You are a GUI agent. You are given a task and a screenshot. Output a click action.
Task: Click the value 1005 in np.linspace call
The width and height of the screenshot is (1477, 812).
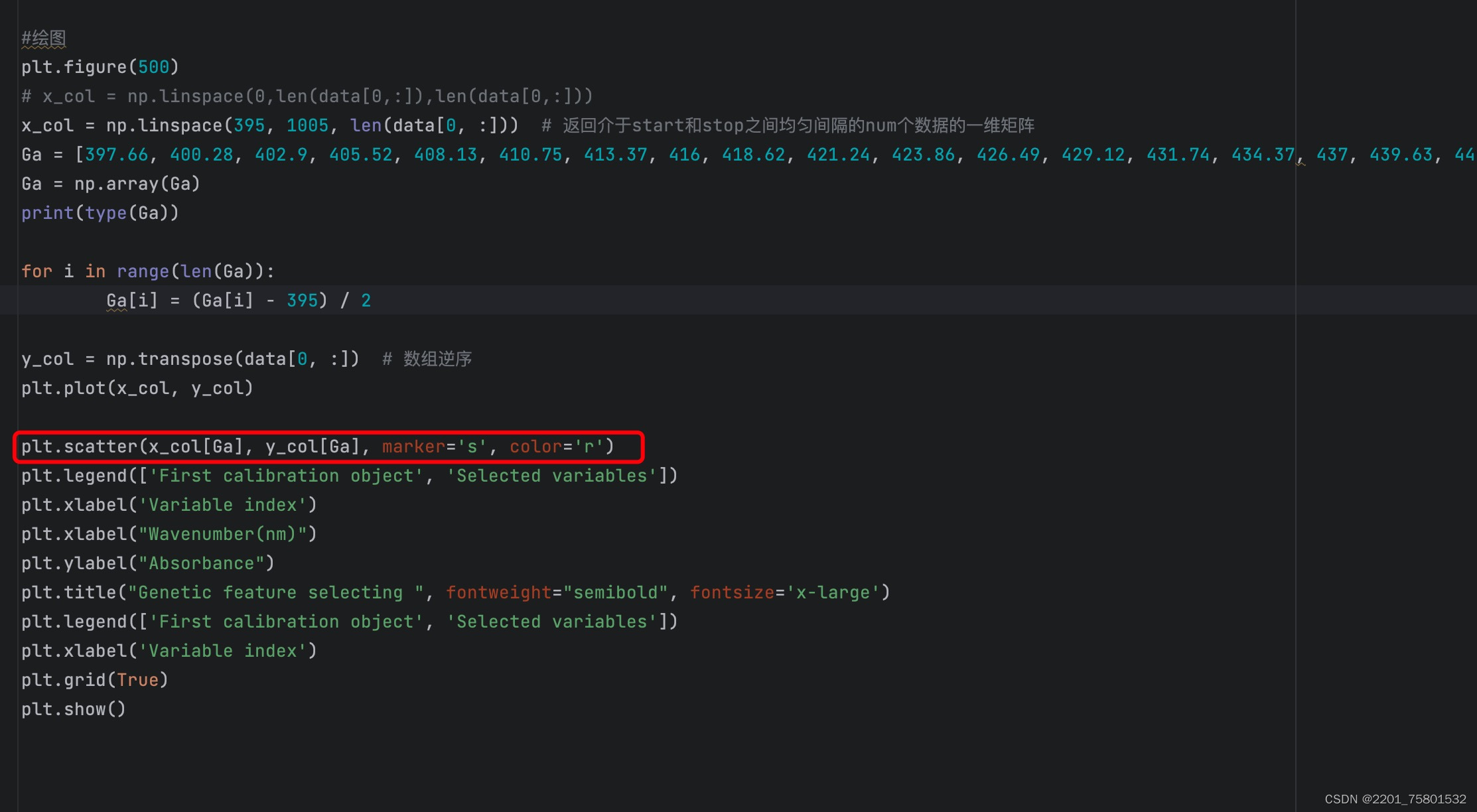307,125
